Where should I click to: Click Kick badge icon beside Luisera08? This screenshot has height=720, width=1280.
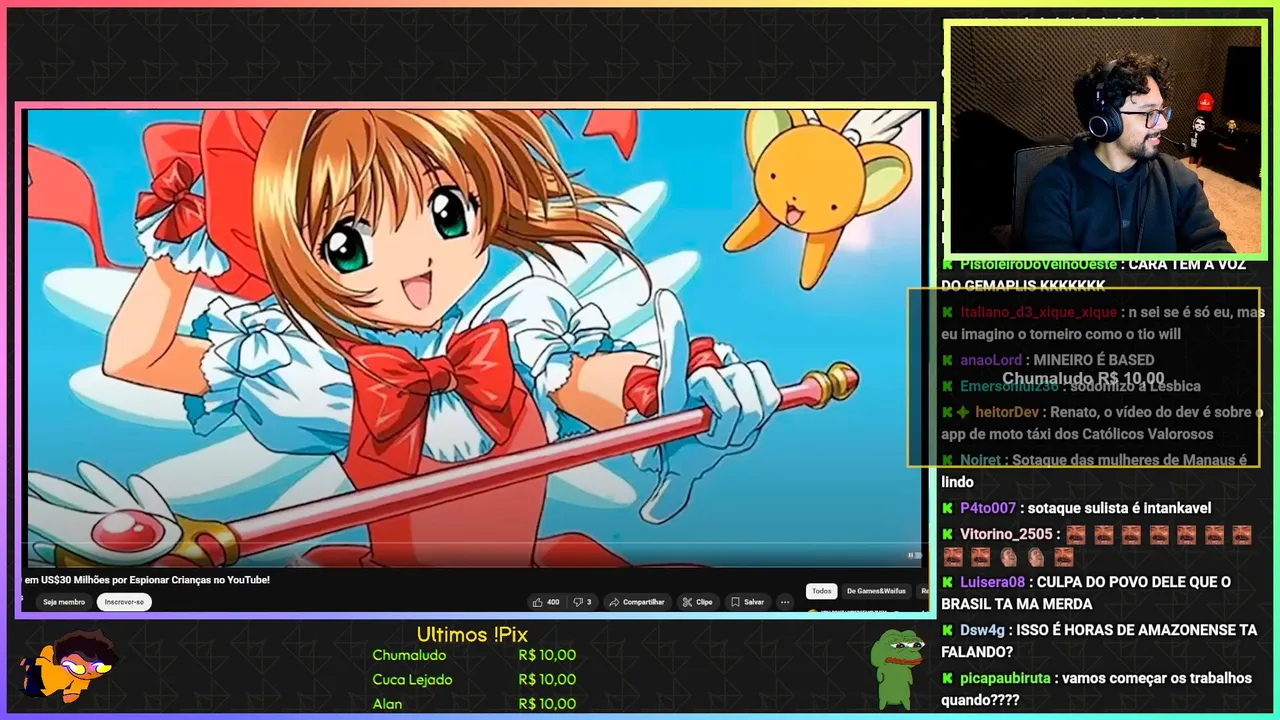tap(948, 582)
